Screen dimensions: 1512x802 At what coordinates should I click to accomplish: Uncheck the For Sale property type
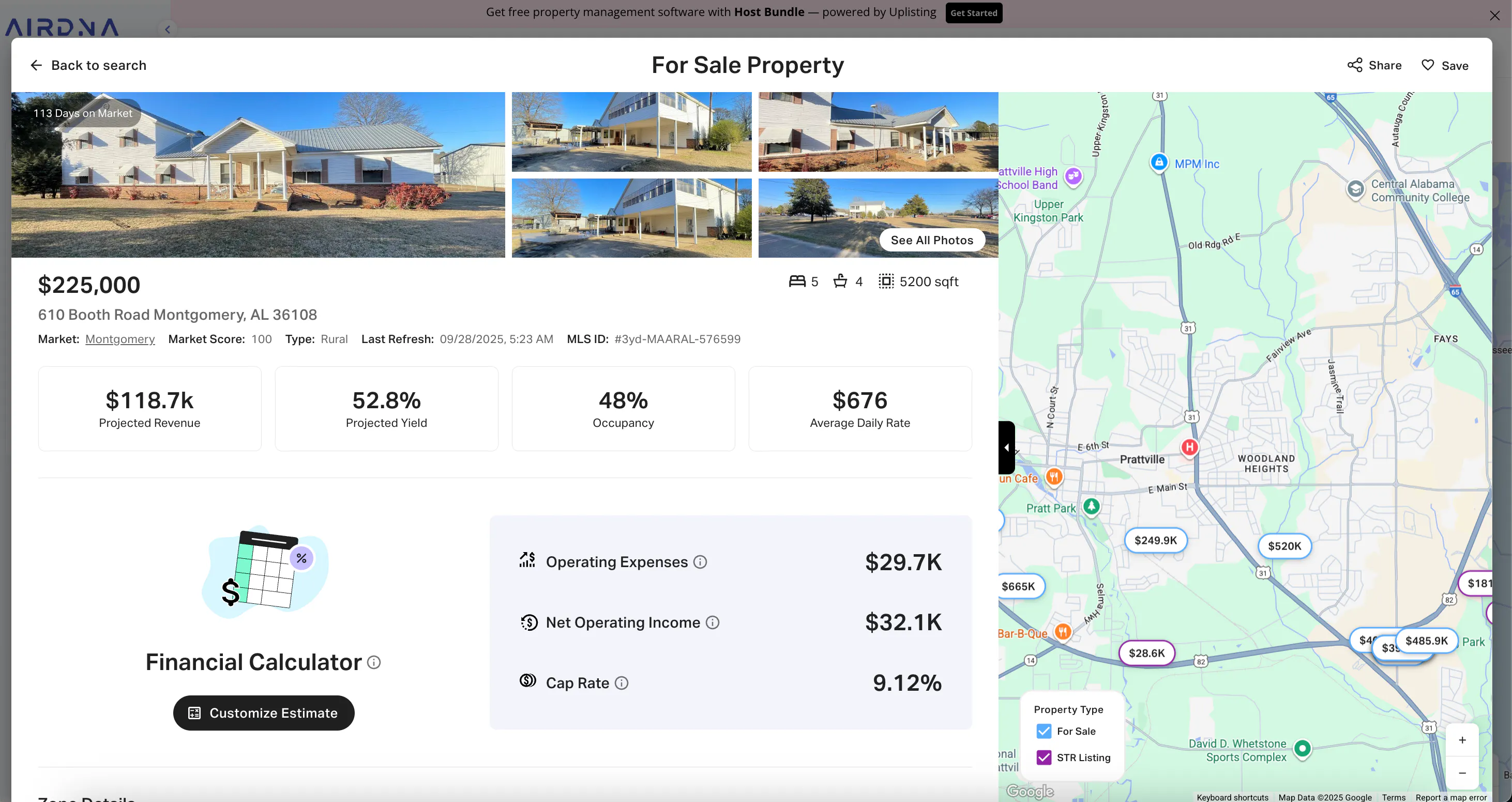(1044, 731)
